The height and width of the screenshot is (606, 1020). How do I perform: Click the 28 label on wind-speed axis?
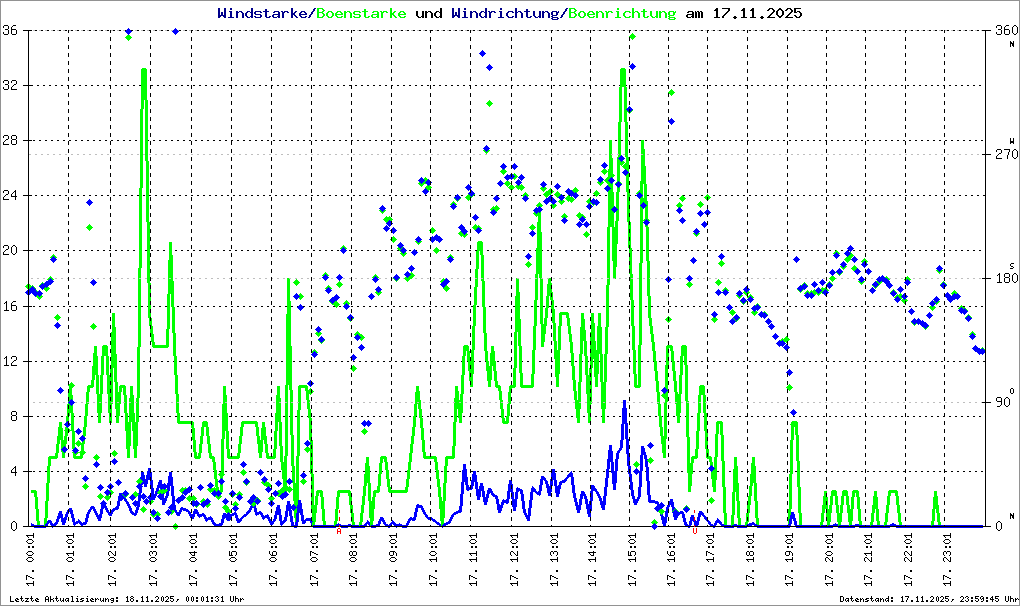10,141
